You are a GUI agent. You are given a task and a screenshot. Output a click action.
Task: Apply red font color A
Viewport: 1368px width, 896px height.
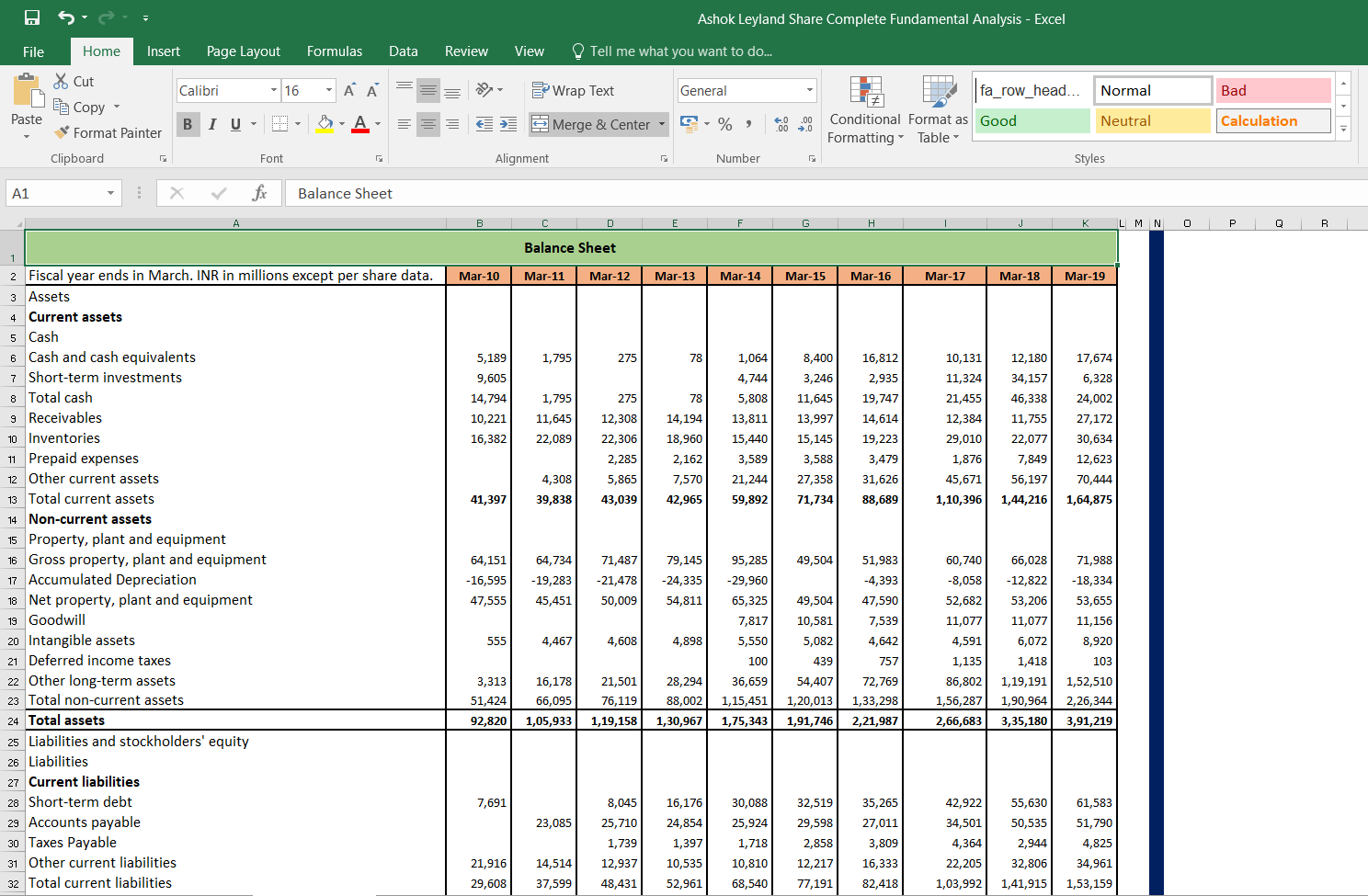click(x=360, y=124)
